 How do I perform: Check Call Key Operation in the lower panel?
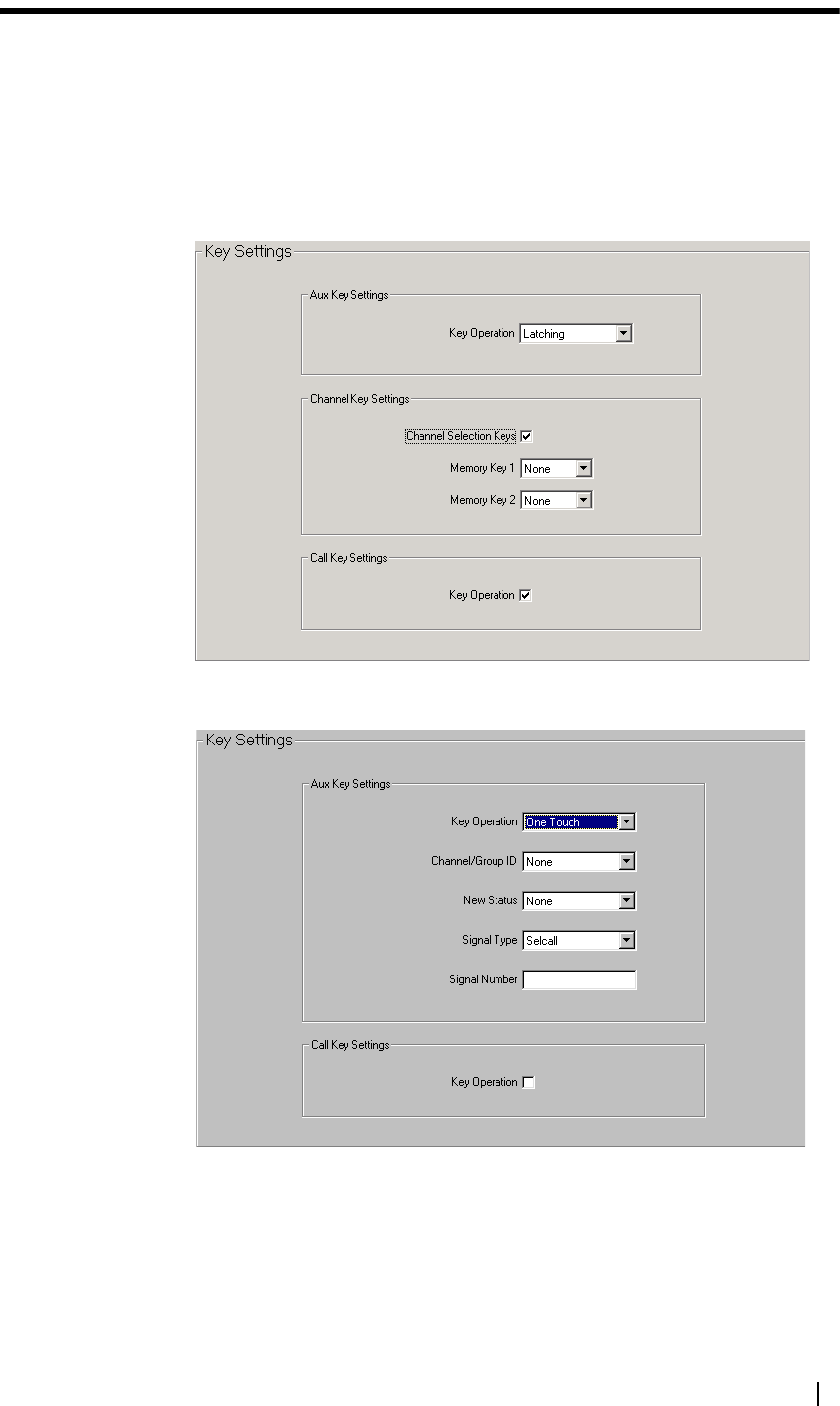click(529, 1083)
